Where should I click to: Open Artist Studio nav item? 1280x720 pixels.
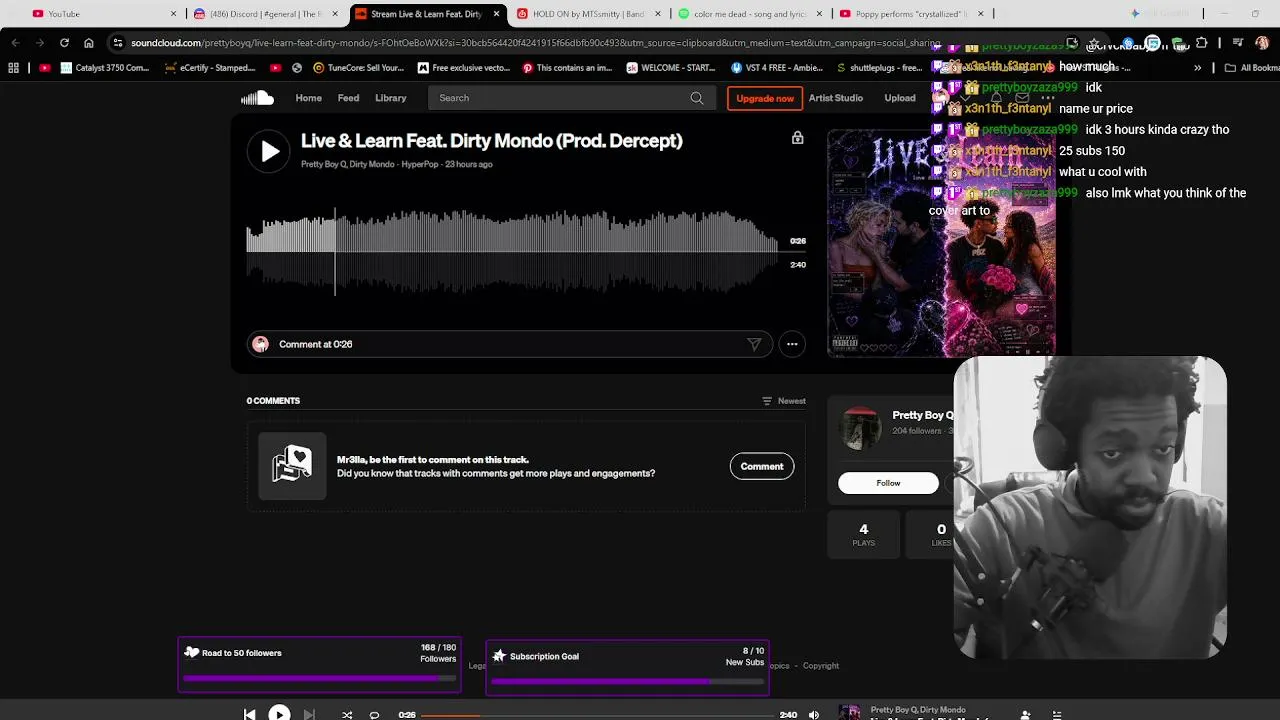tap(835, 98)
